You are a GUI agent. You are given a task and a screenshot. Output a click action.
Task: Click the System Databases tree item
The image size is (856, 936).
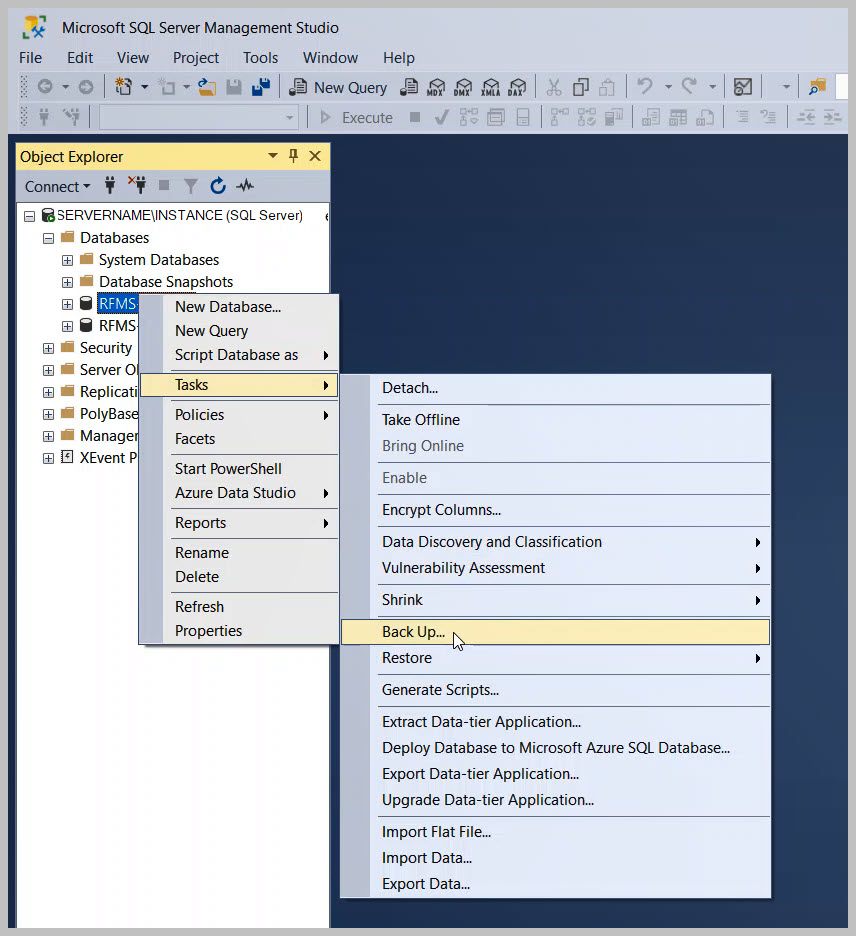[x=159, y=260]
